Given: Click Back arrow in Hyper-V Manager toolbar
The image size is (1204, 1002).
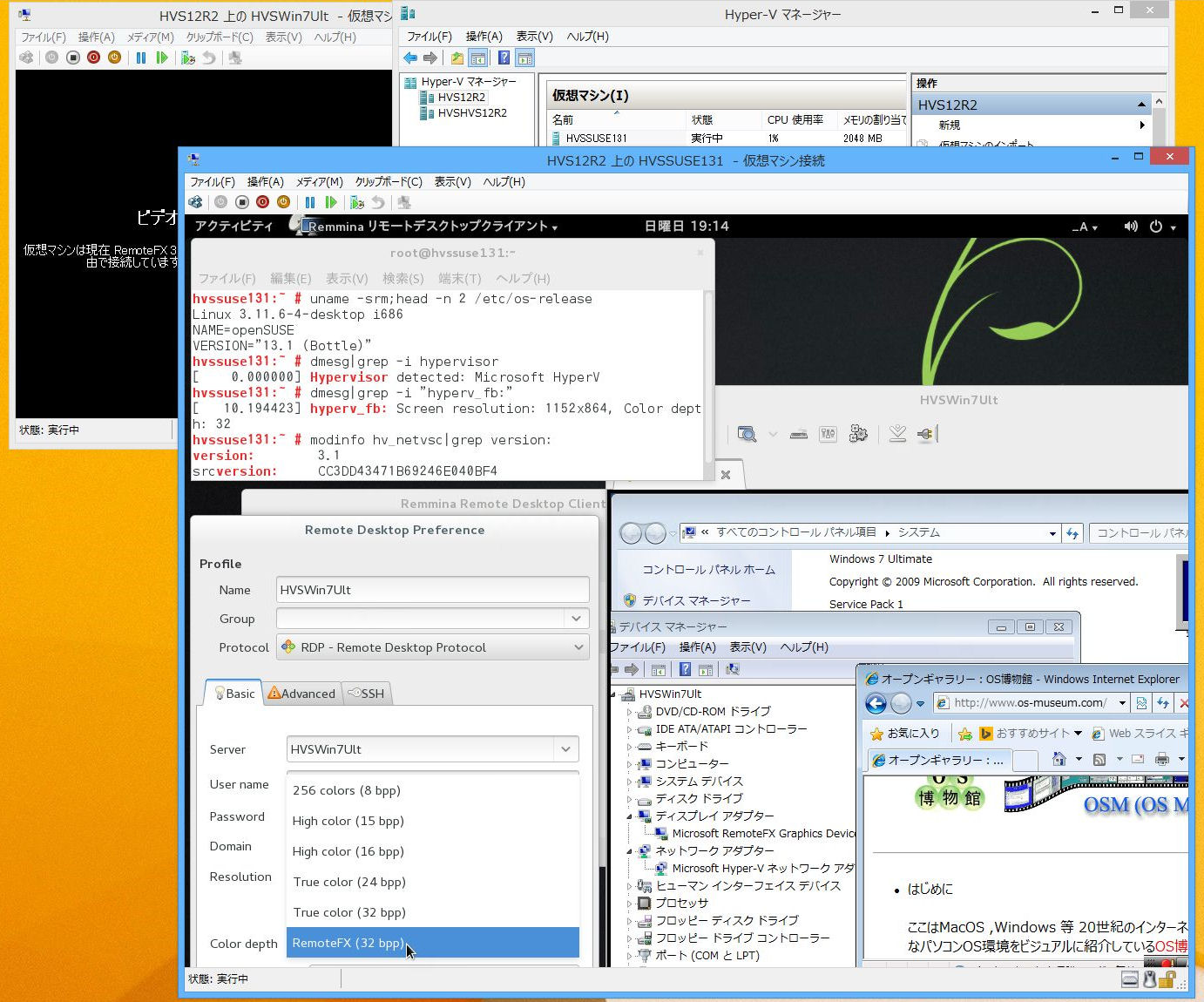Looking at the screenshot, I should 410,58.
